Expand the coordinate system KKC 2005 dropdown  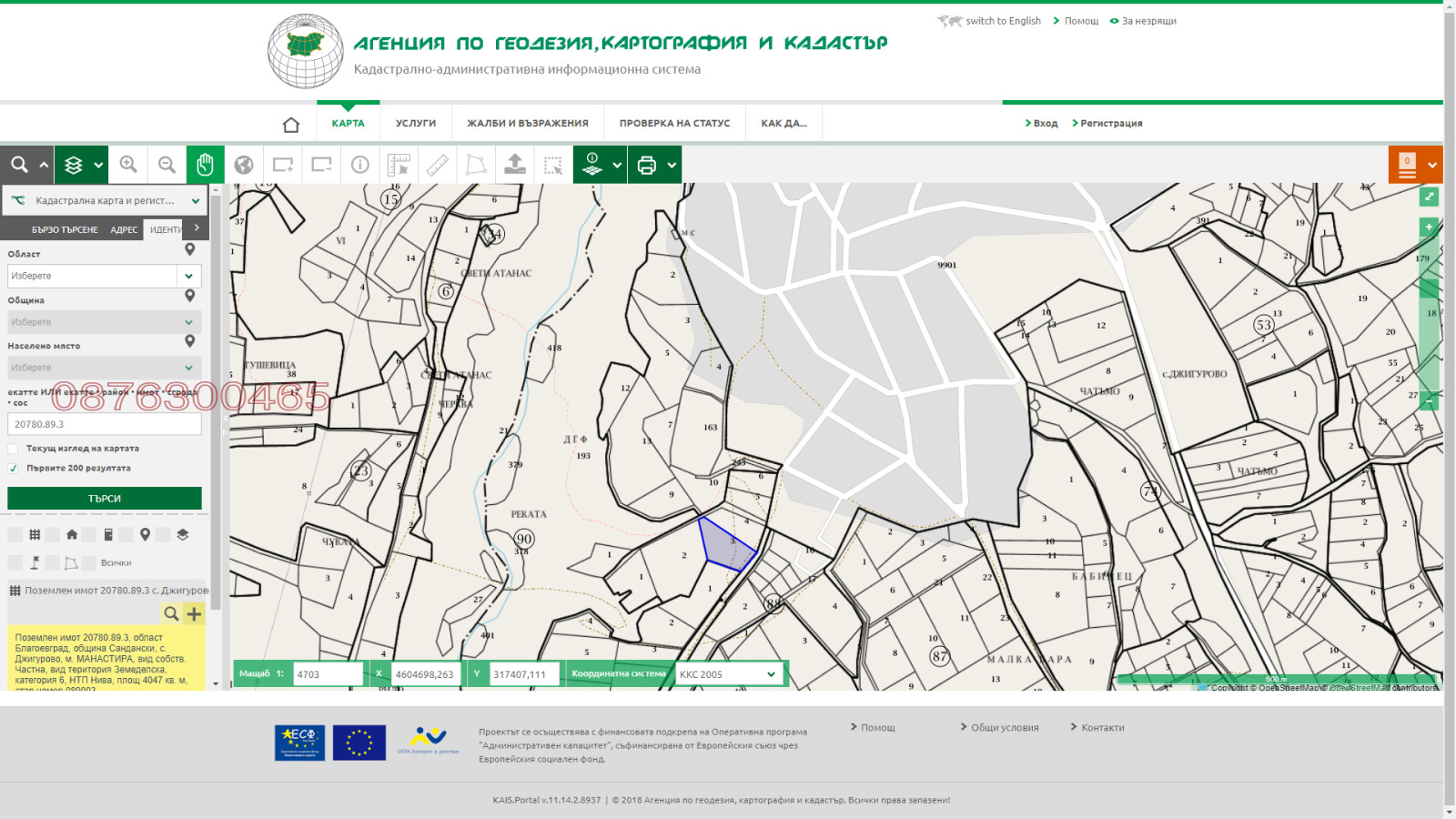(771, 674)
